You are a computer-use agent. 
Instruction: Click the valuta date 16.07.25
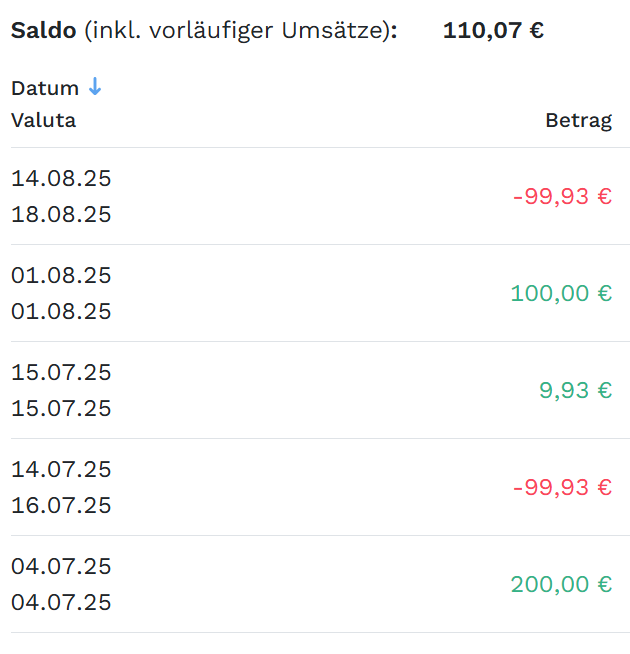point(61,506)
